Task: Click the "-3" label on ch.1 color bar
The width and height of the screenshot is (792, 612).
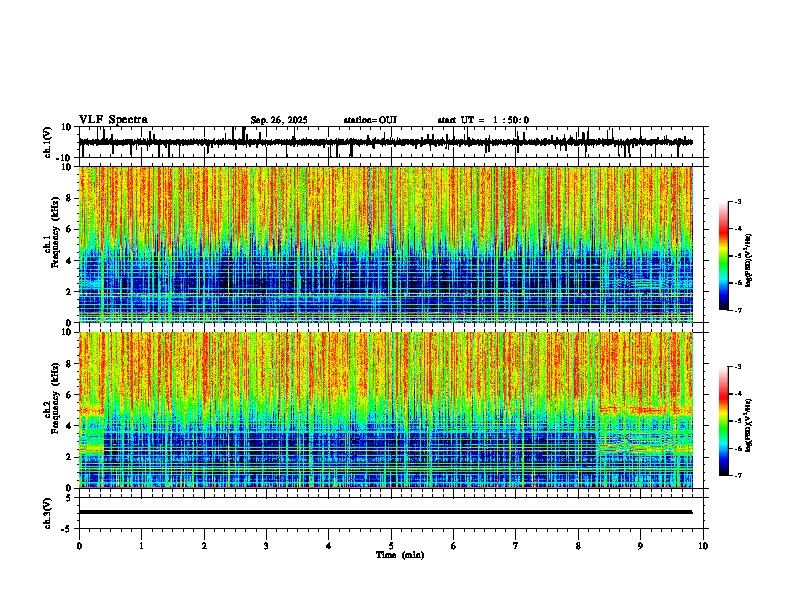Action: click(x=738, y=201)
